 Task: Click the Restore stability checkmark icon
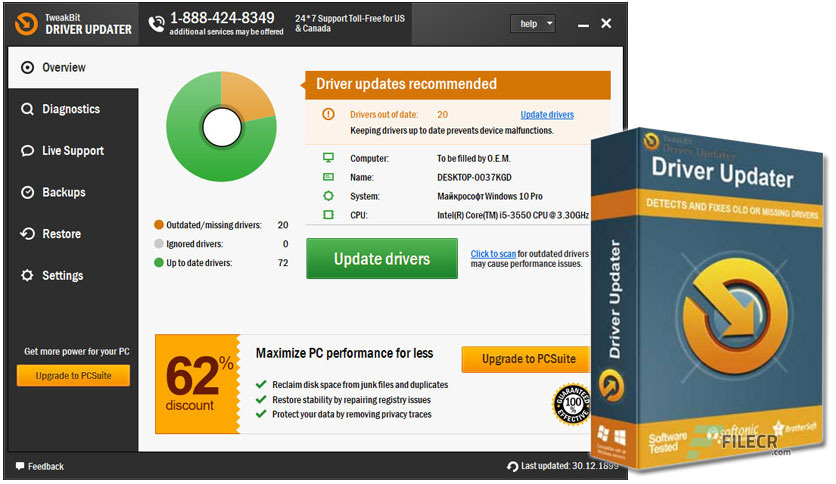[x=261, y=399]
